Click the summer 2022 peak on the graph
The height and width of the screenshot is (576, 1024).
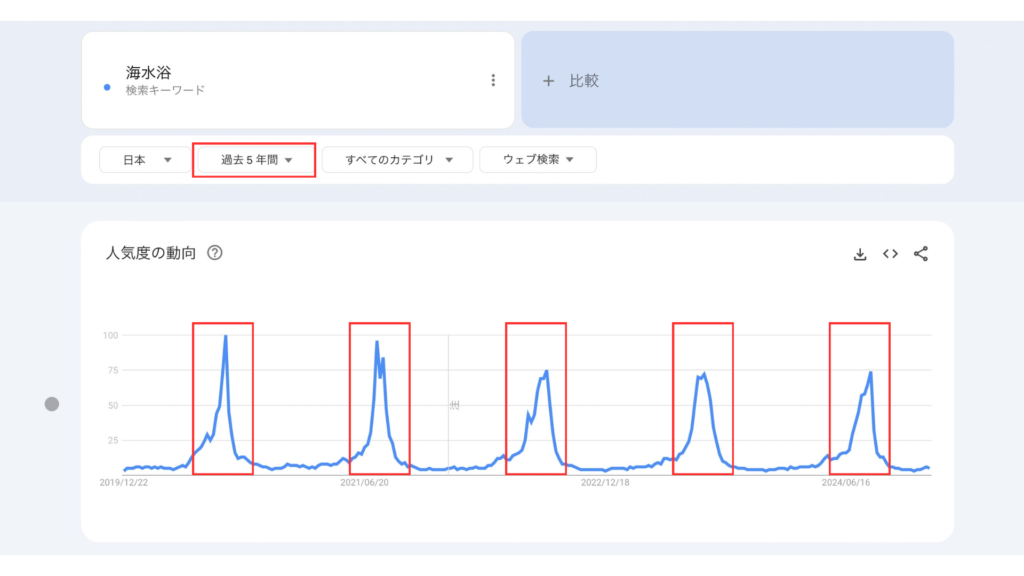(x=545, y=373)
